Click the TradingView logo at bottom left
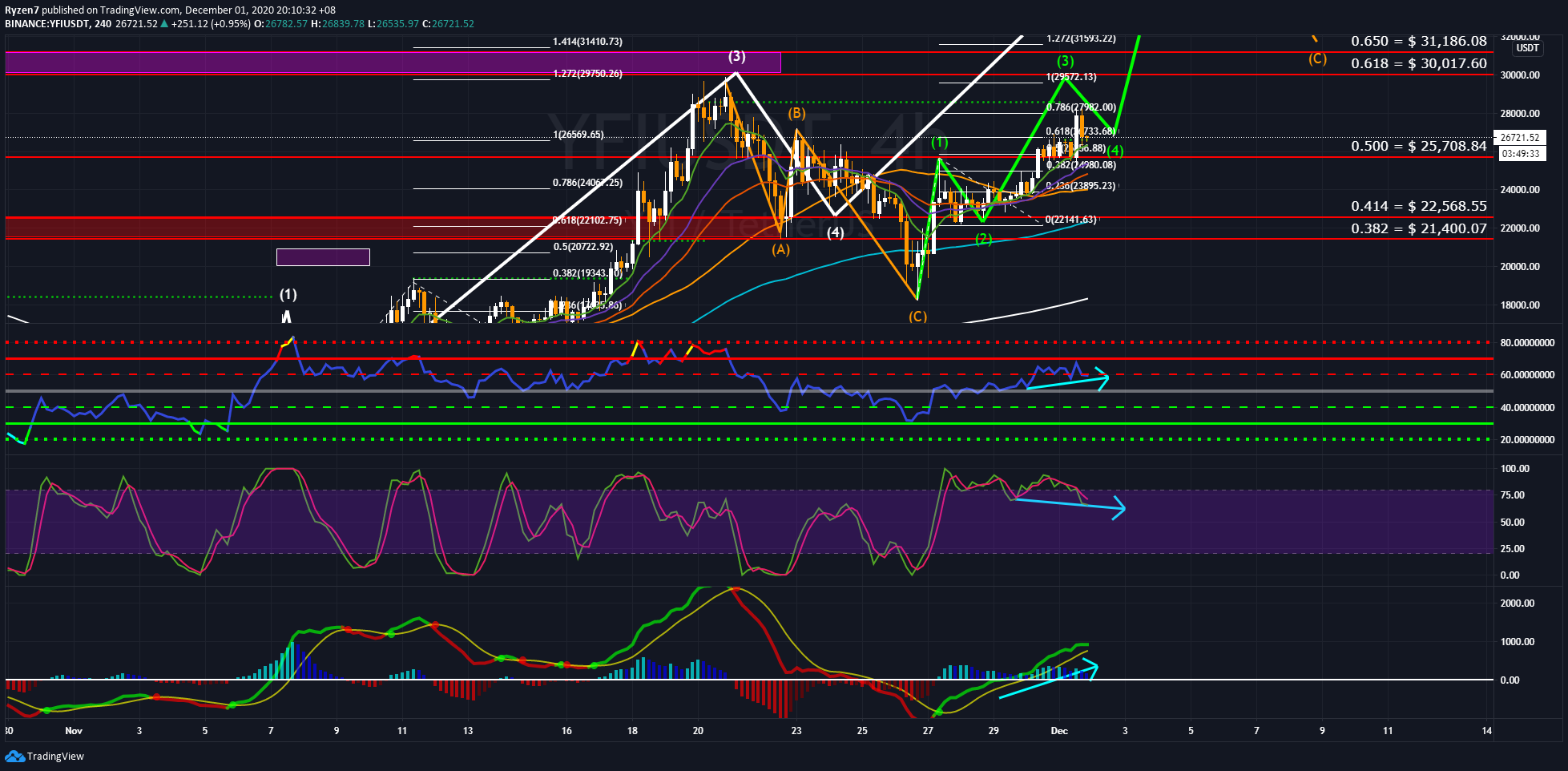The width and height of the screenshot is (1568, 771). [45, 757]
